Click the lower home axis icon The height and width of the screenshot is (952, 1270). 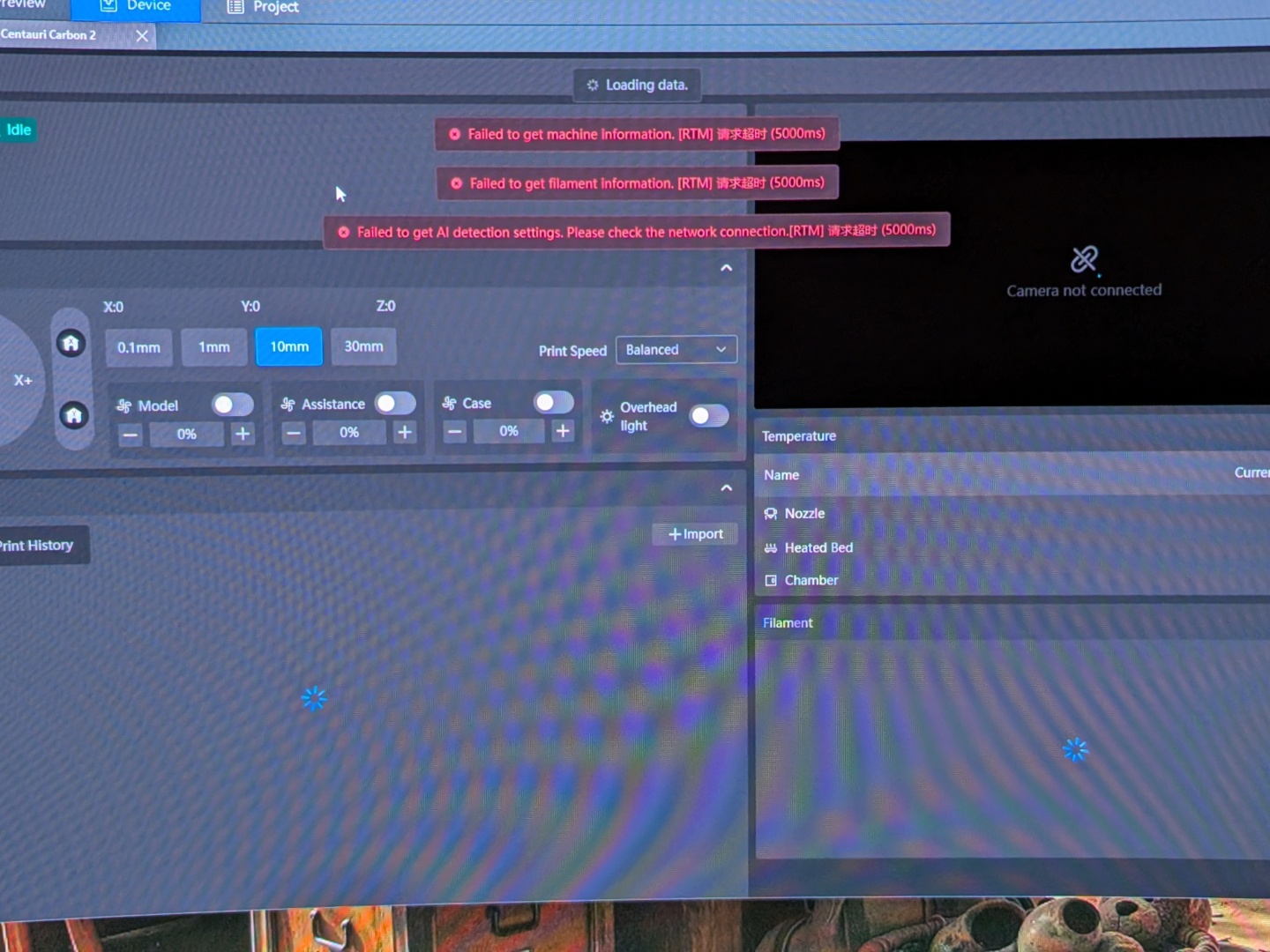(x=73, y=415)
